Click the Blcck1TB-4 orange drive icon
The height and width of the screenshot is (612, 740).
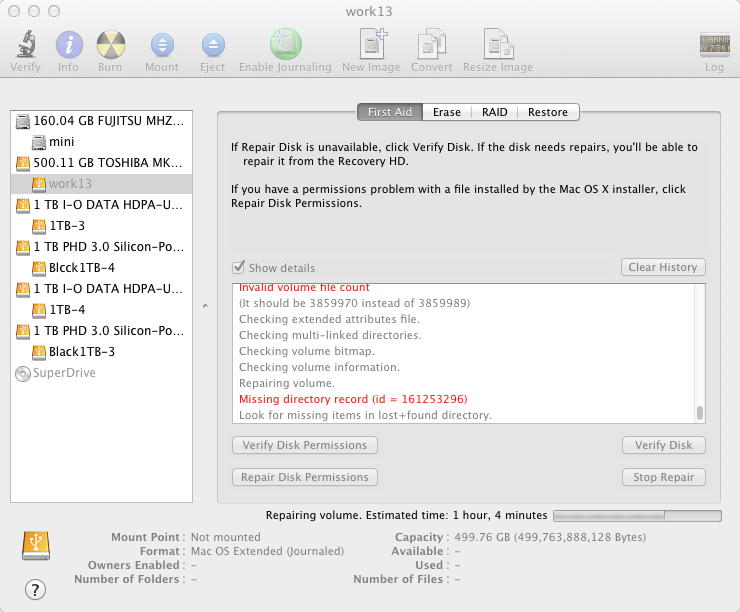pyautogui.click(x=39, y=268)
